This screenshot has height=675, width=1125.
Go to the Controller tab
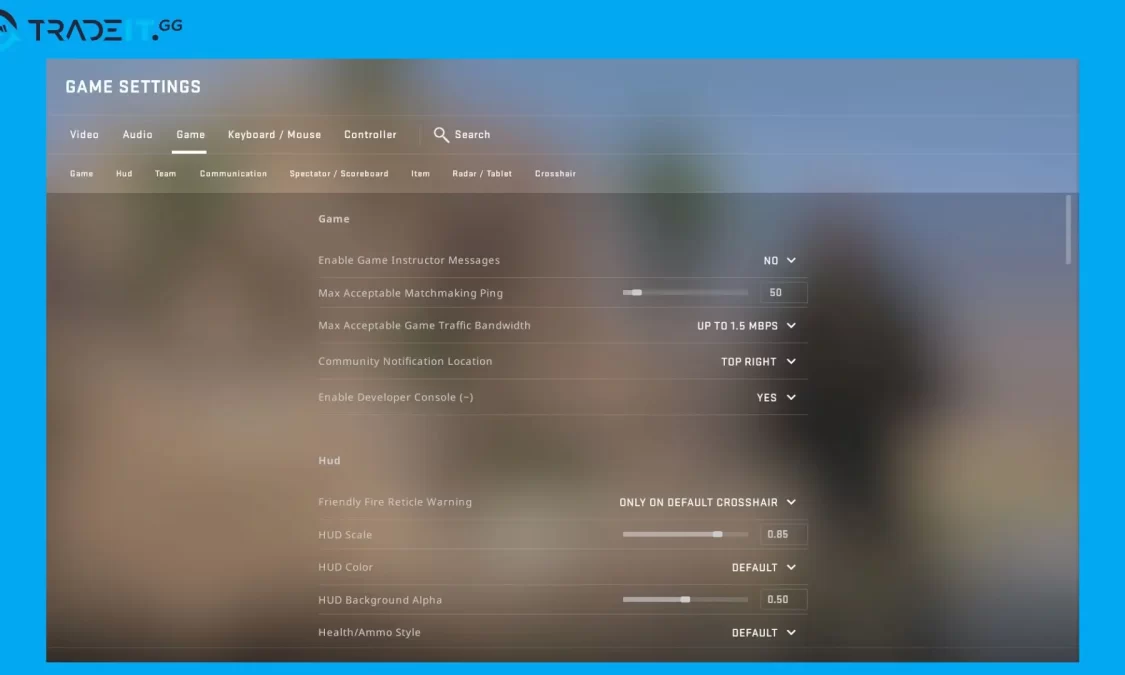tap(370, 135)
